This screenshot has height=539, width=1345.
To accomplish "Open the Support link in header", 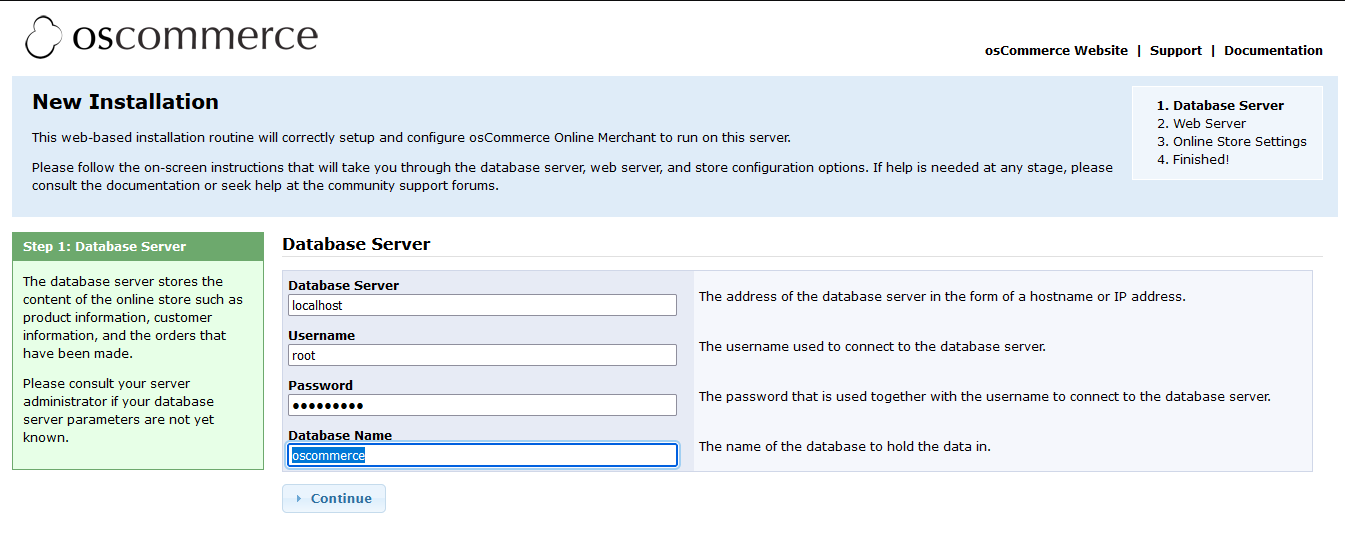I will click(1175, 51).
